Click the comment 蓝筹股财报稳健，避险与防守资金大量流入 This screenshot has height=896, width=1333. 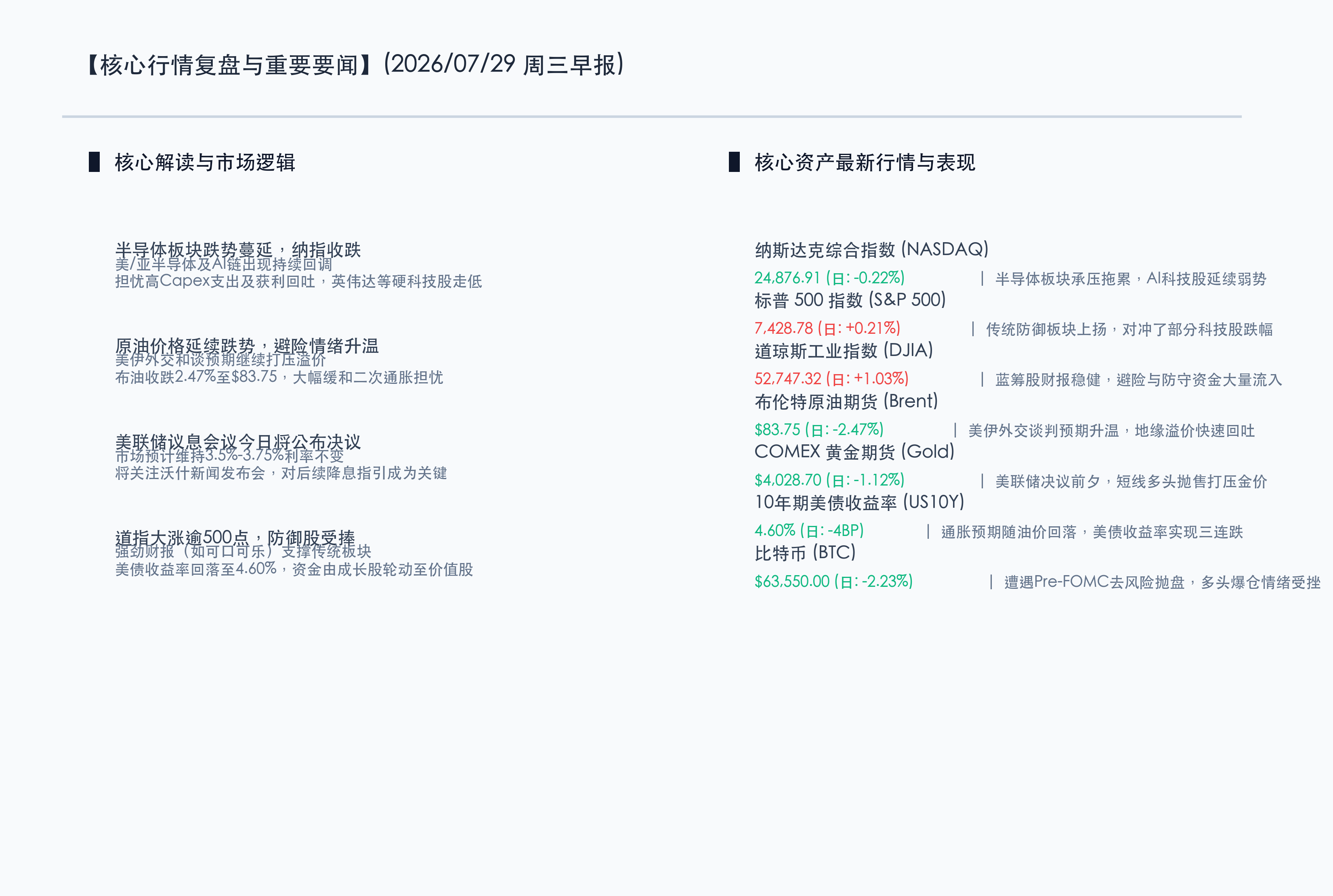coord(1139,380)
